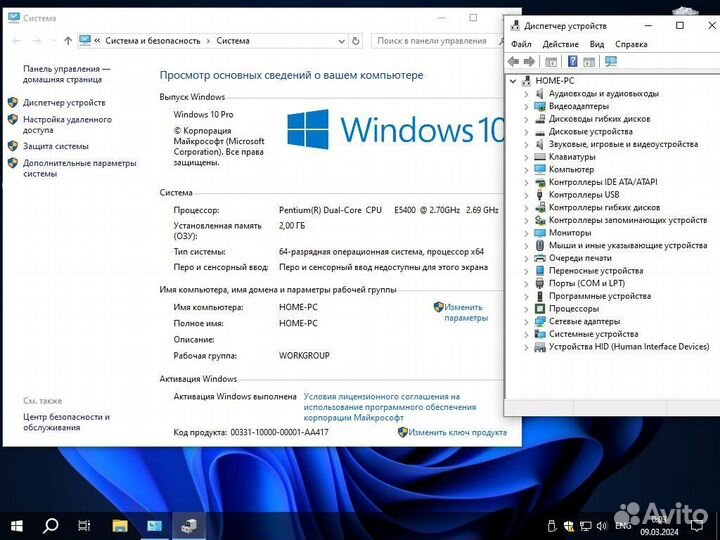Viewport: 720px width, 540px height.
Task: Click the Up arrow in System window navigation
Action: (68, 41)
